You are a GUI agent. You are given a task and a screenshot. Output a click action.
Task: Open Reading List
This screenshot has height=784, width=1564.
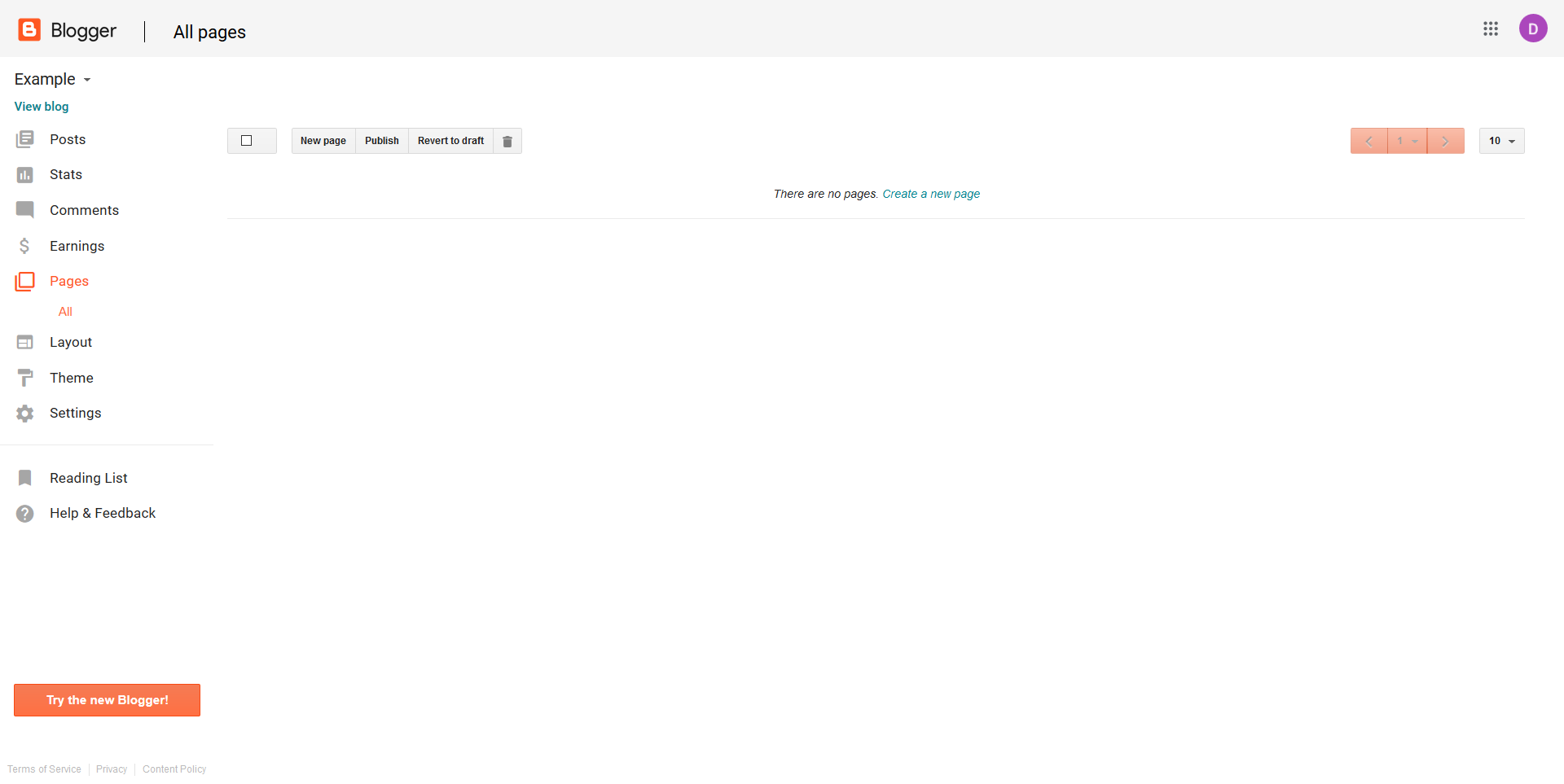[x=89, y=478]
